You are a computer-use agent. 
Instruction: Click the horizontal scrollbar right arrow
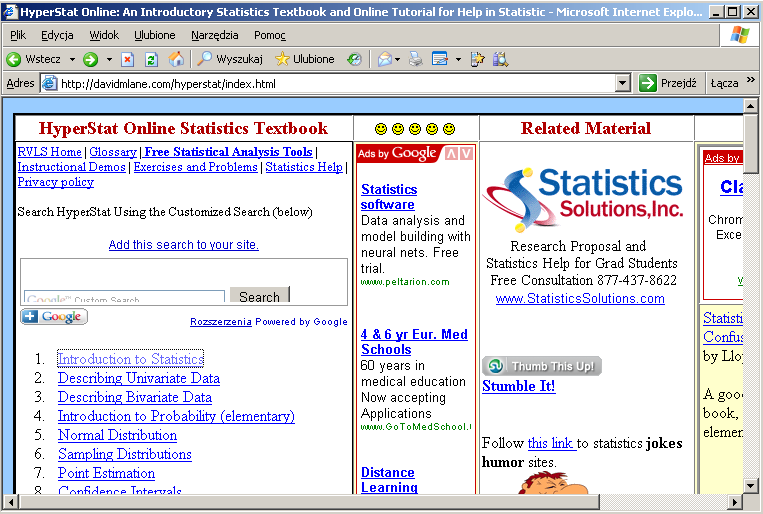coord(735,501)
